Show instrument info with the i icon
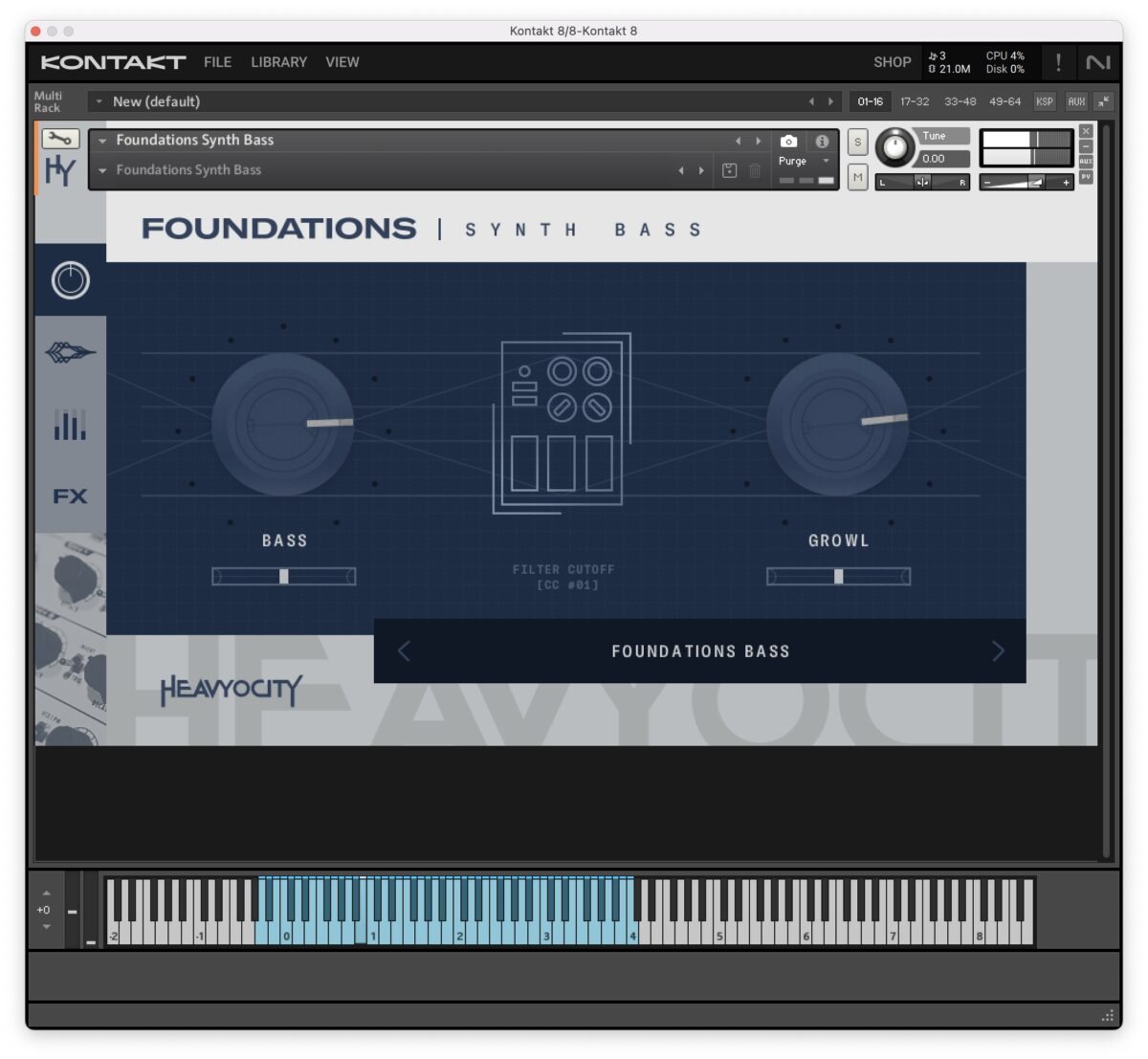The width and height of the screenshot is (1148, 1059). [x=822, y=141]
